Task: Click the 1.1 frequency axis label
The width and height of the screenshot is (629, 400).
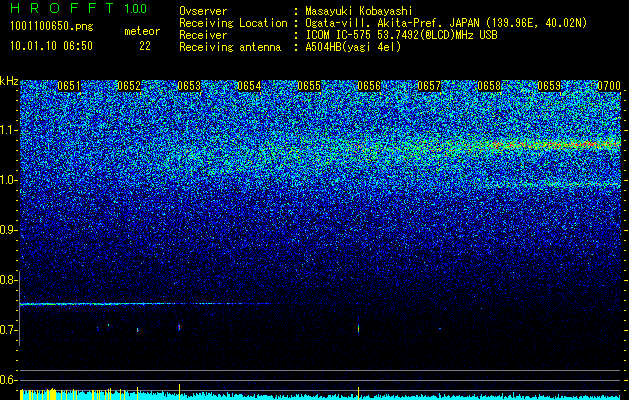Action: tap(8, 130)
